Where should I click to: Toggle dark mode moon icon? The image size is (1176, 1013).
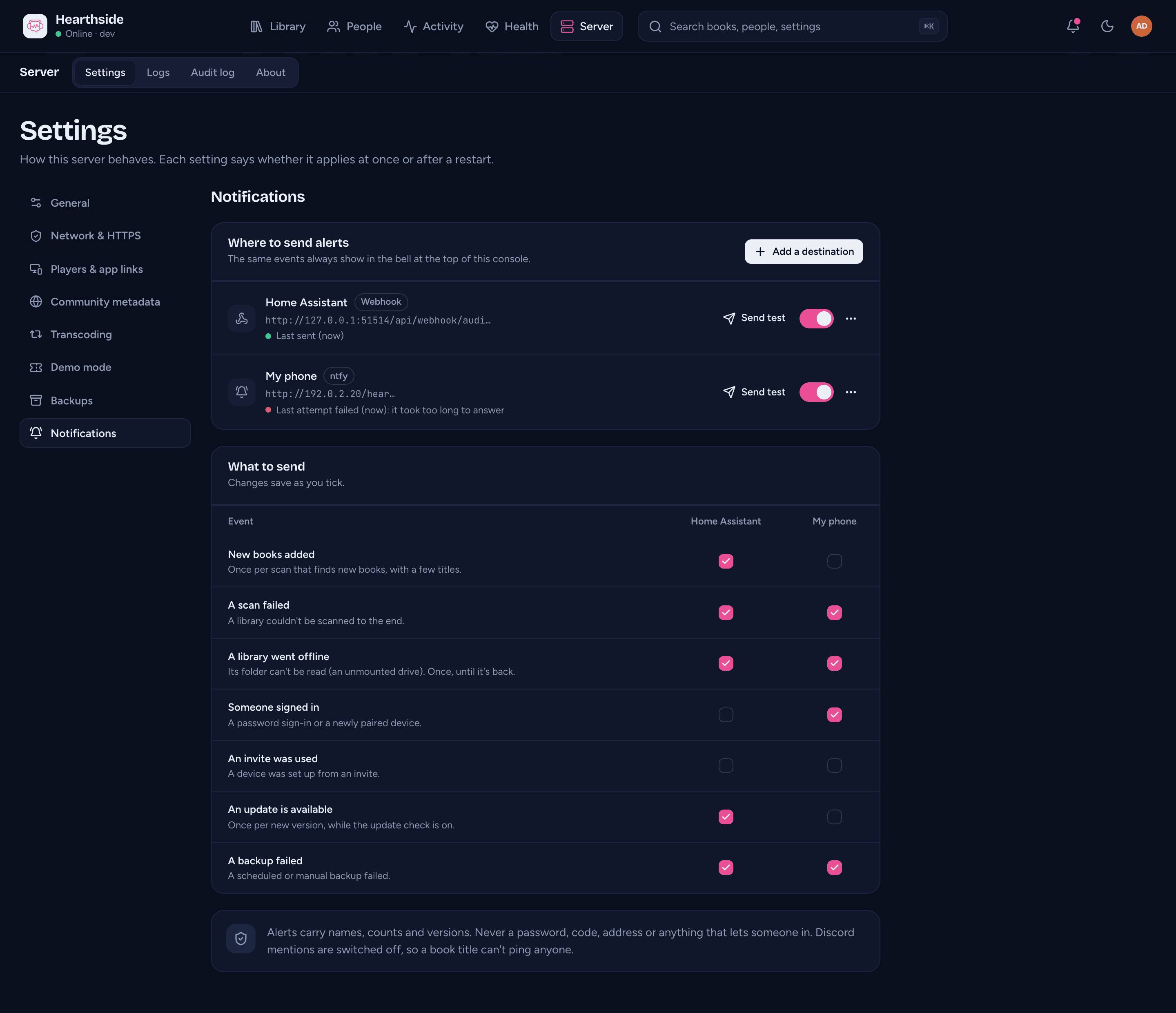(1107, 26)
